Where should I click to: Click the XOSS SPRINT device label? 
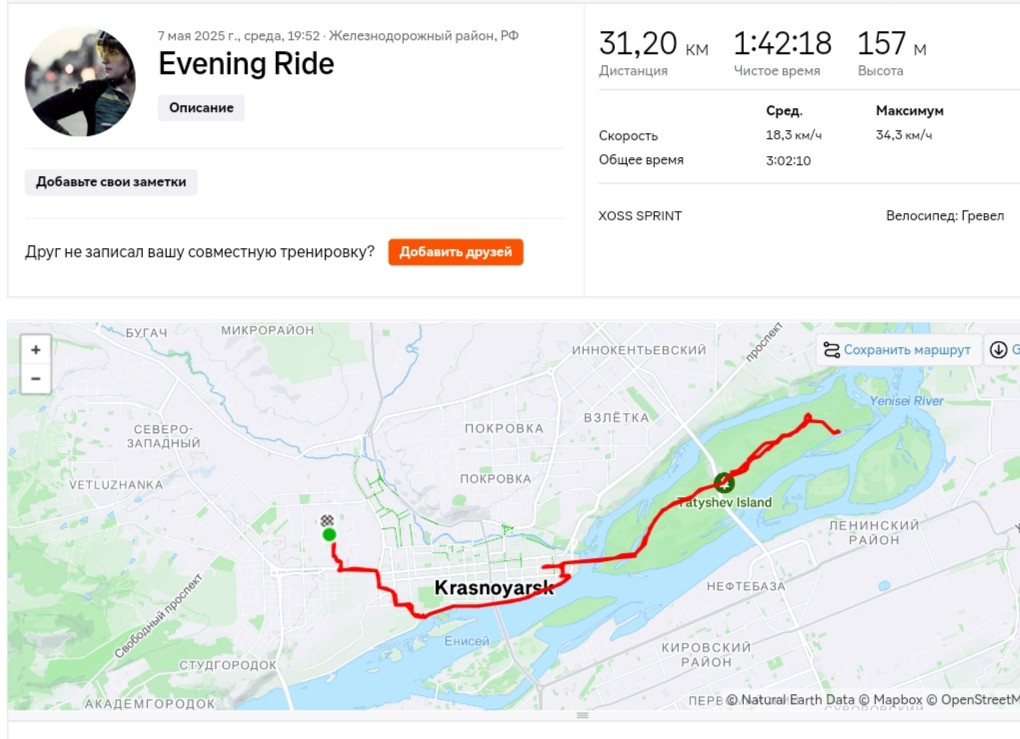pos(640,216)
